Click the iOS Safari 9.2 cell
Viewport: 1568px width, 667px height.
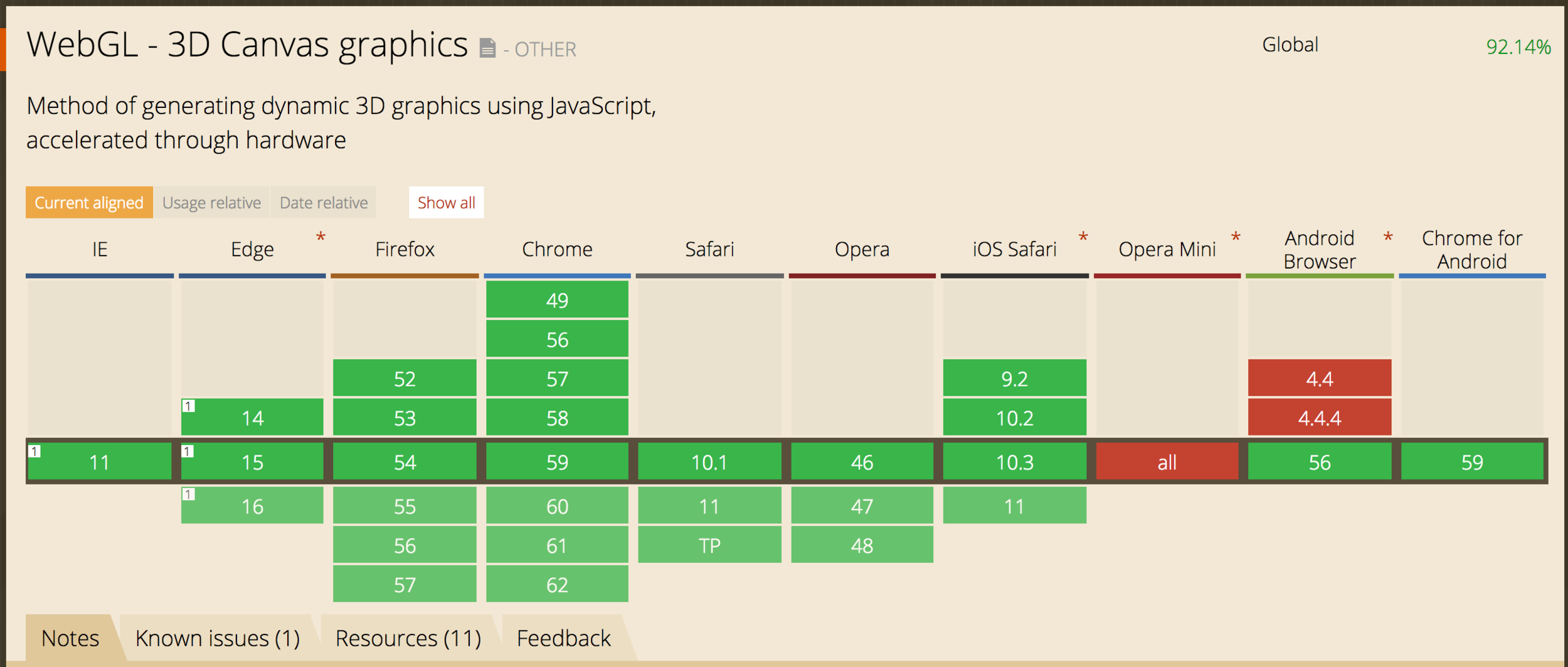[x=1014, y=378]
